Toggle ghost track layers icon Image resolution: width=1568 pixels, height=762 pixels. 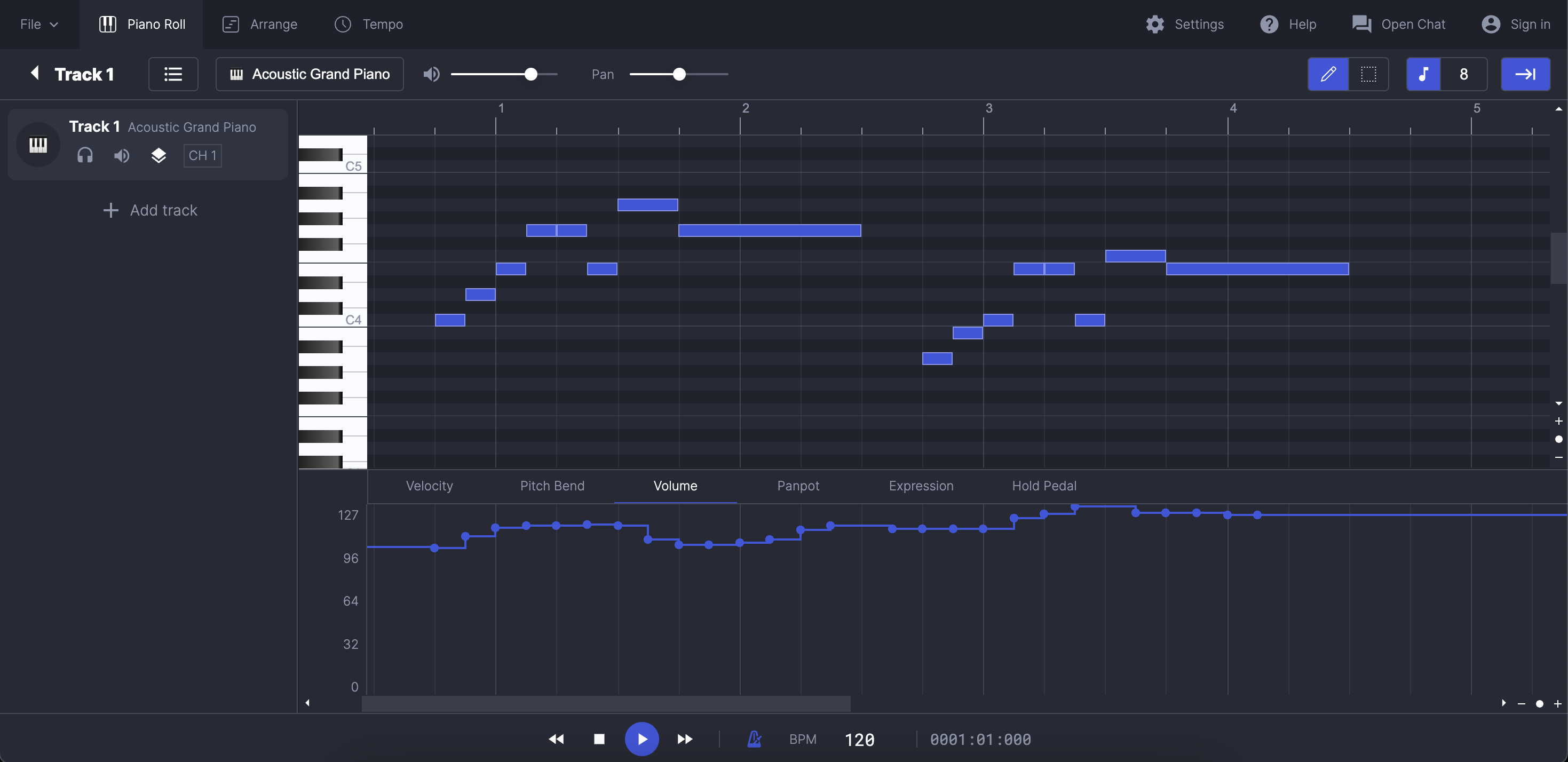[159, 156]
